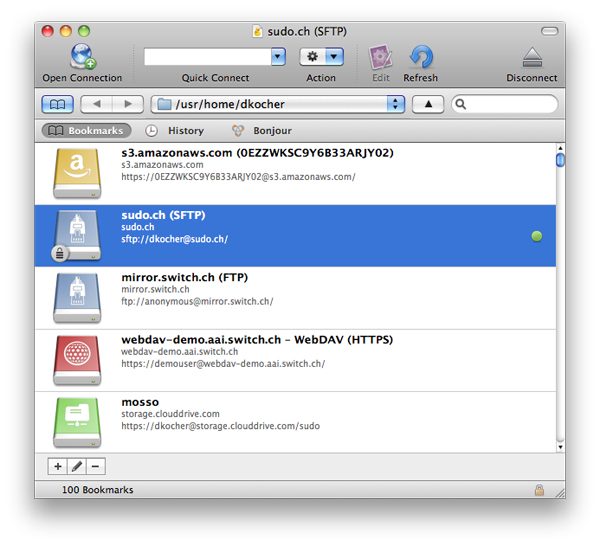Image resolution: width=600 pixels, height=546 pixels.
Task: Edit bookmark with the pencil button
Action: [77, 466]
